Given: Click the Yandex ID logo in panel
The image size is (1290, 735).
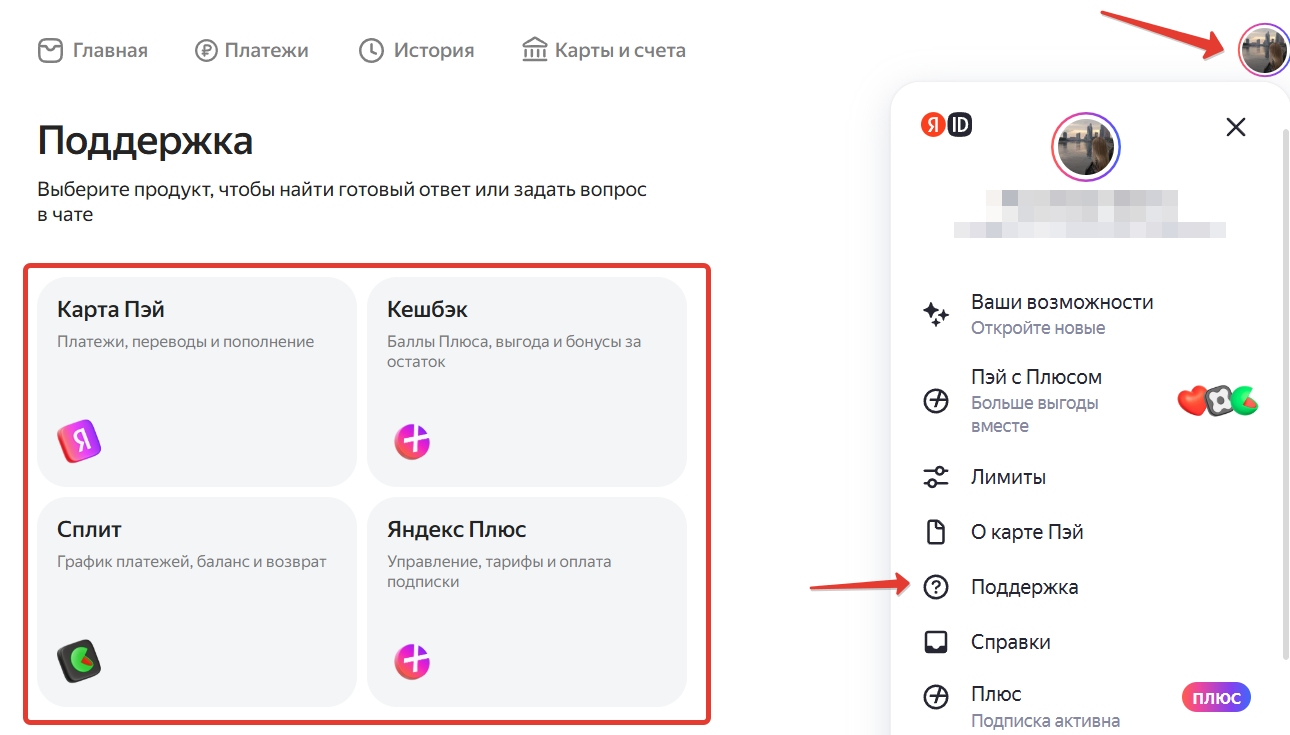Looking at the screenshot, I should (946, 125).
